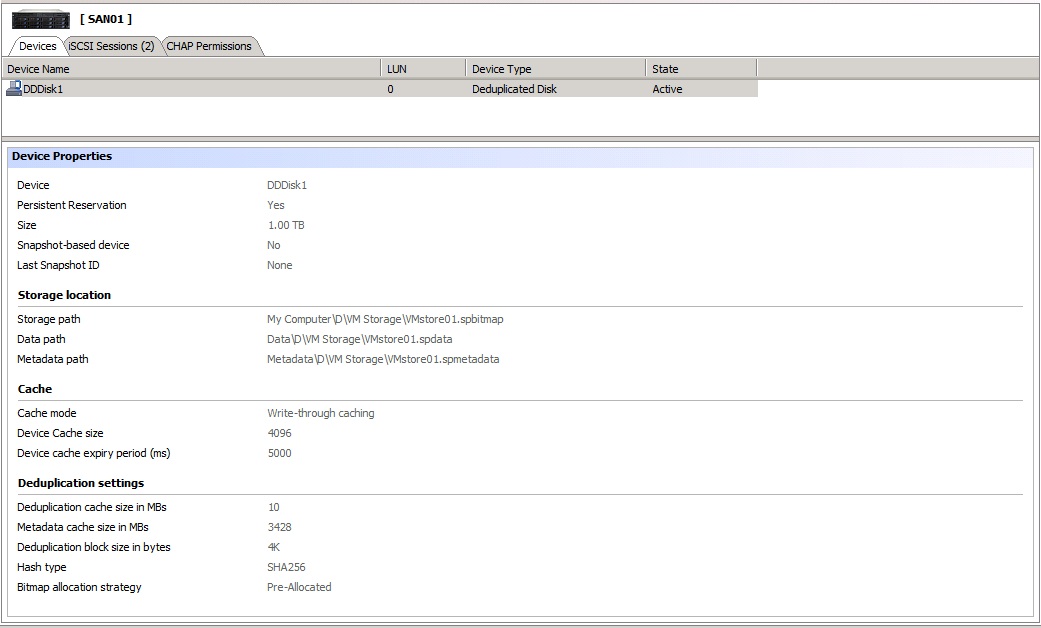Click the Last Snapshot ID label

click(58, 265)
